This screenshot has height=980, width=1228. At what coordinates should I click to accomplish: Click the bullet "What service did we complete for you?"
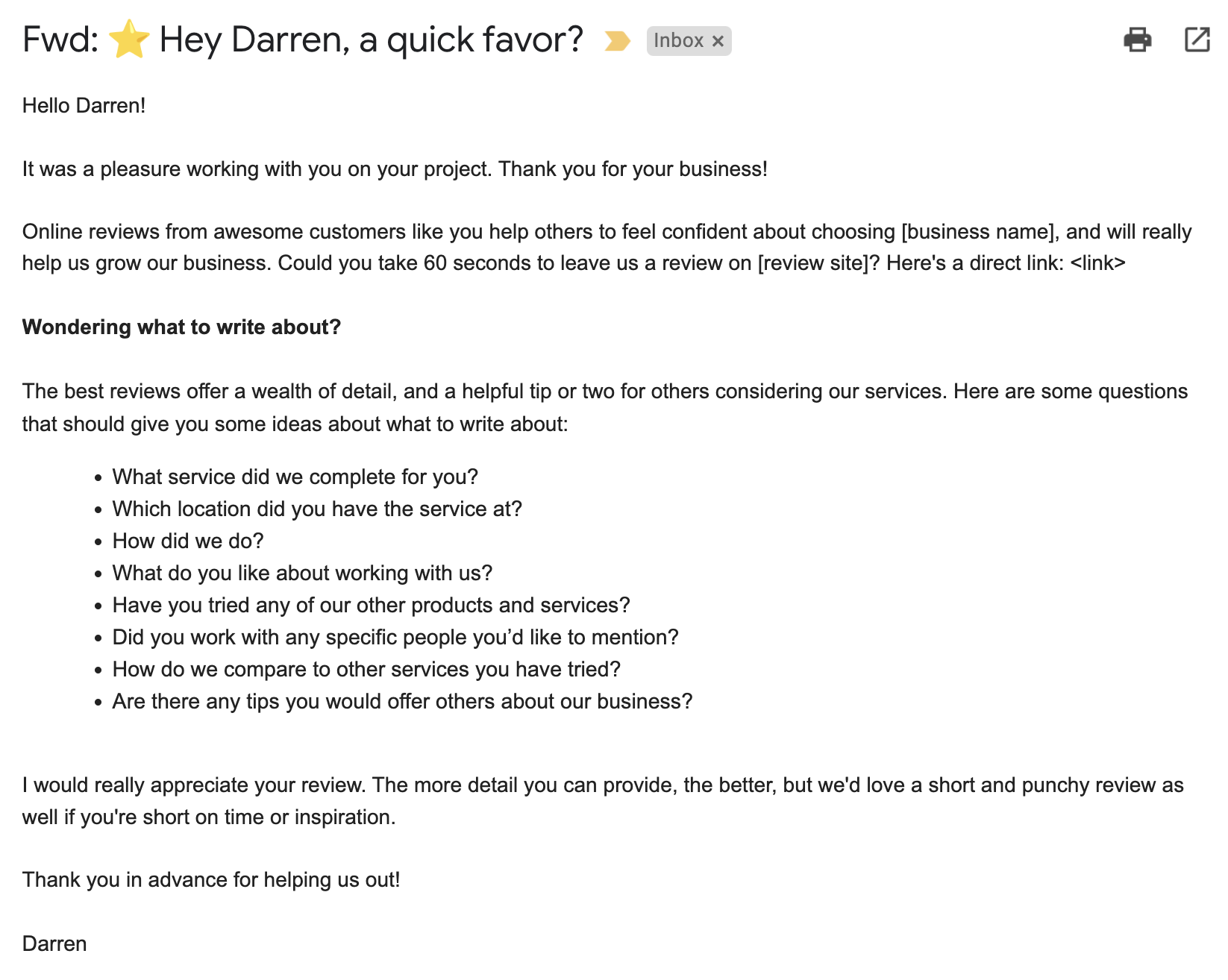point(295,477)
